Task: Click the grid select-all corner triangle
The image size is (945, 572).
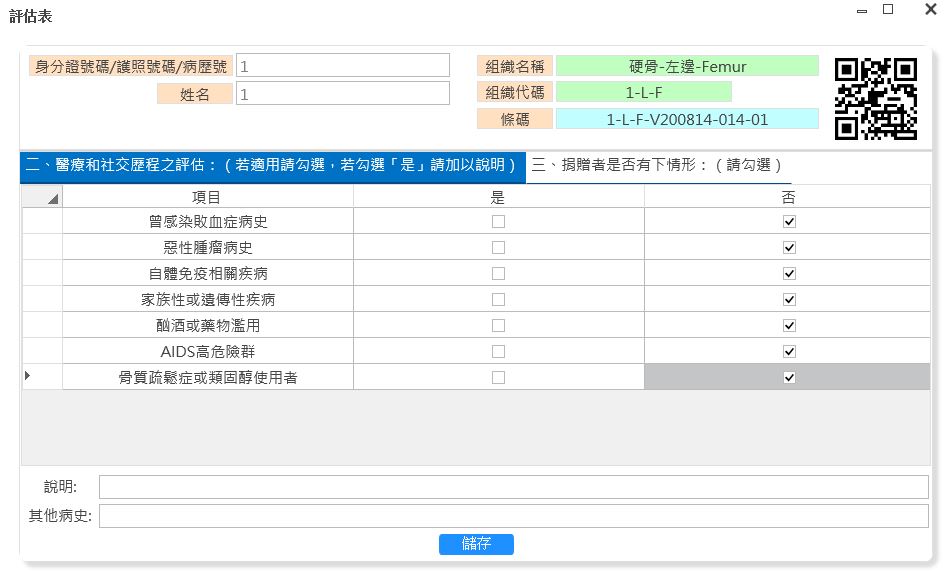Action: 52,199
